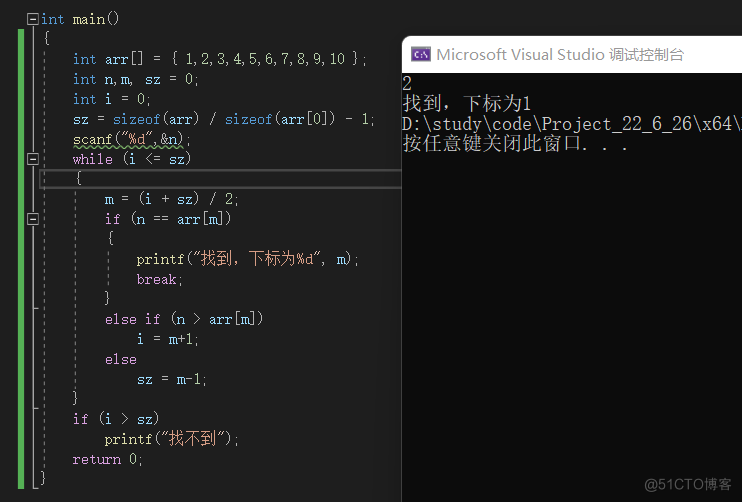
Task: Collapse the while (i <= sz) loop block
Action: pyautogui.click(x=33, y=159)
